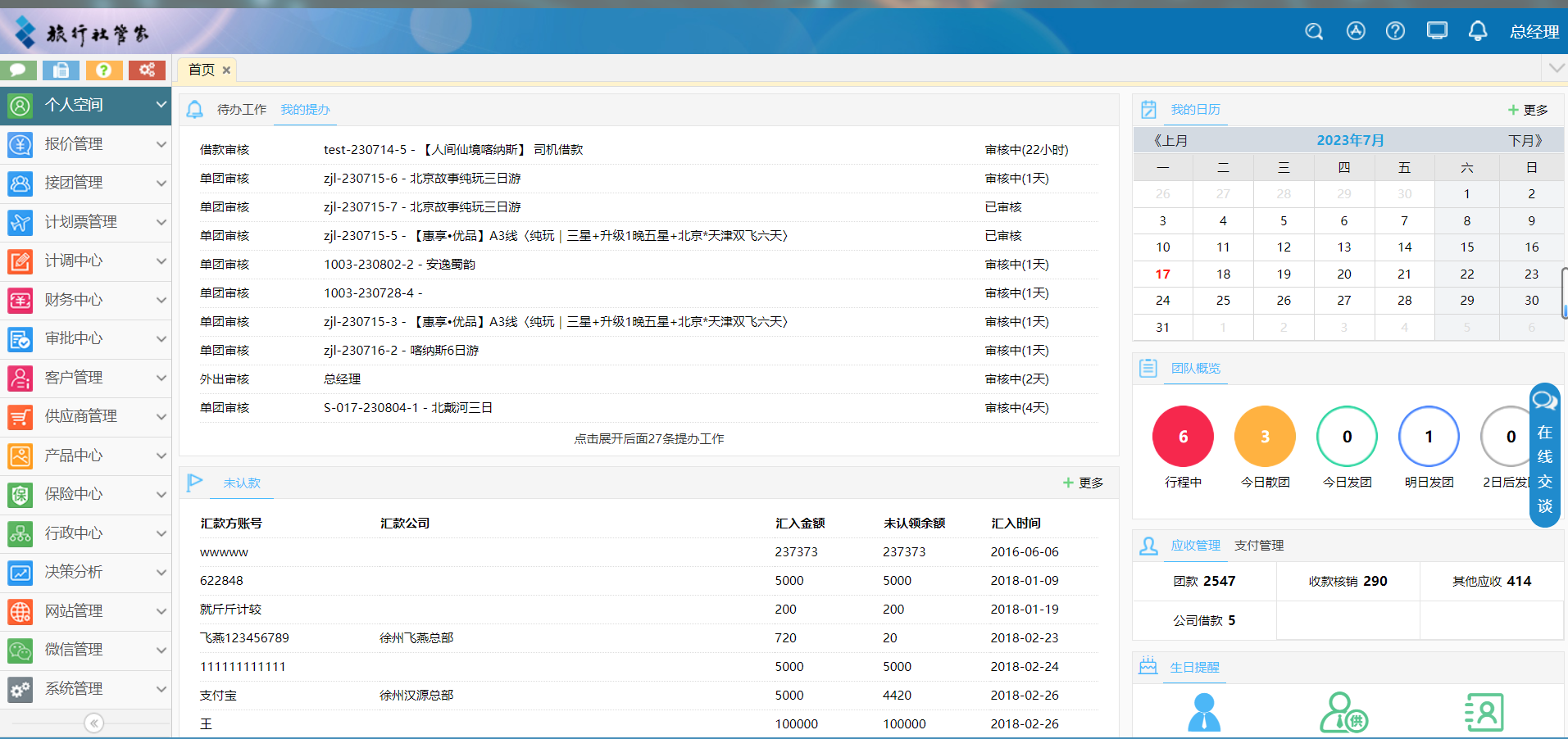Click the red gears settings toolbar button
The width and height of the screenshot is (1568, 739).
pos(147,70)
